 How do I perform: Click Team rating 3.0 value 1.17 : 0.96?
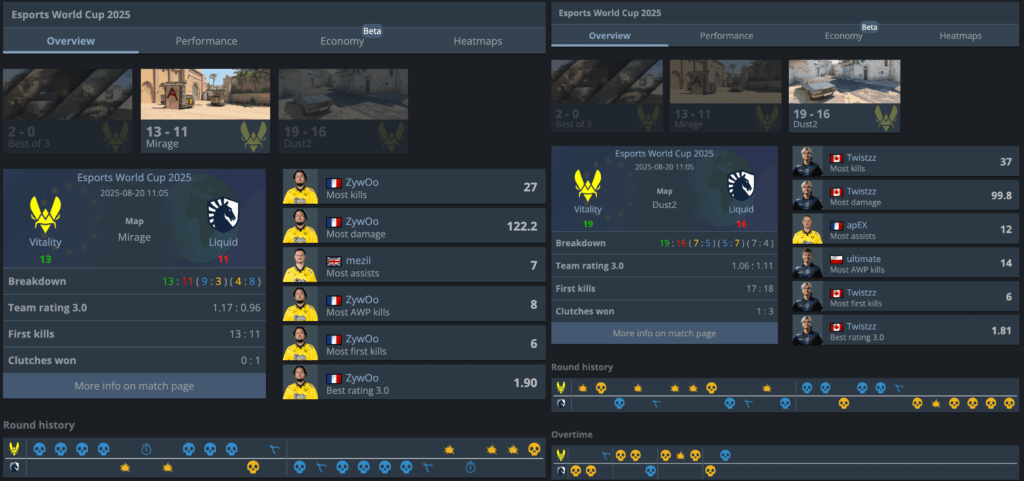click(x=236, y=307)
